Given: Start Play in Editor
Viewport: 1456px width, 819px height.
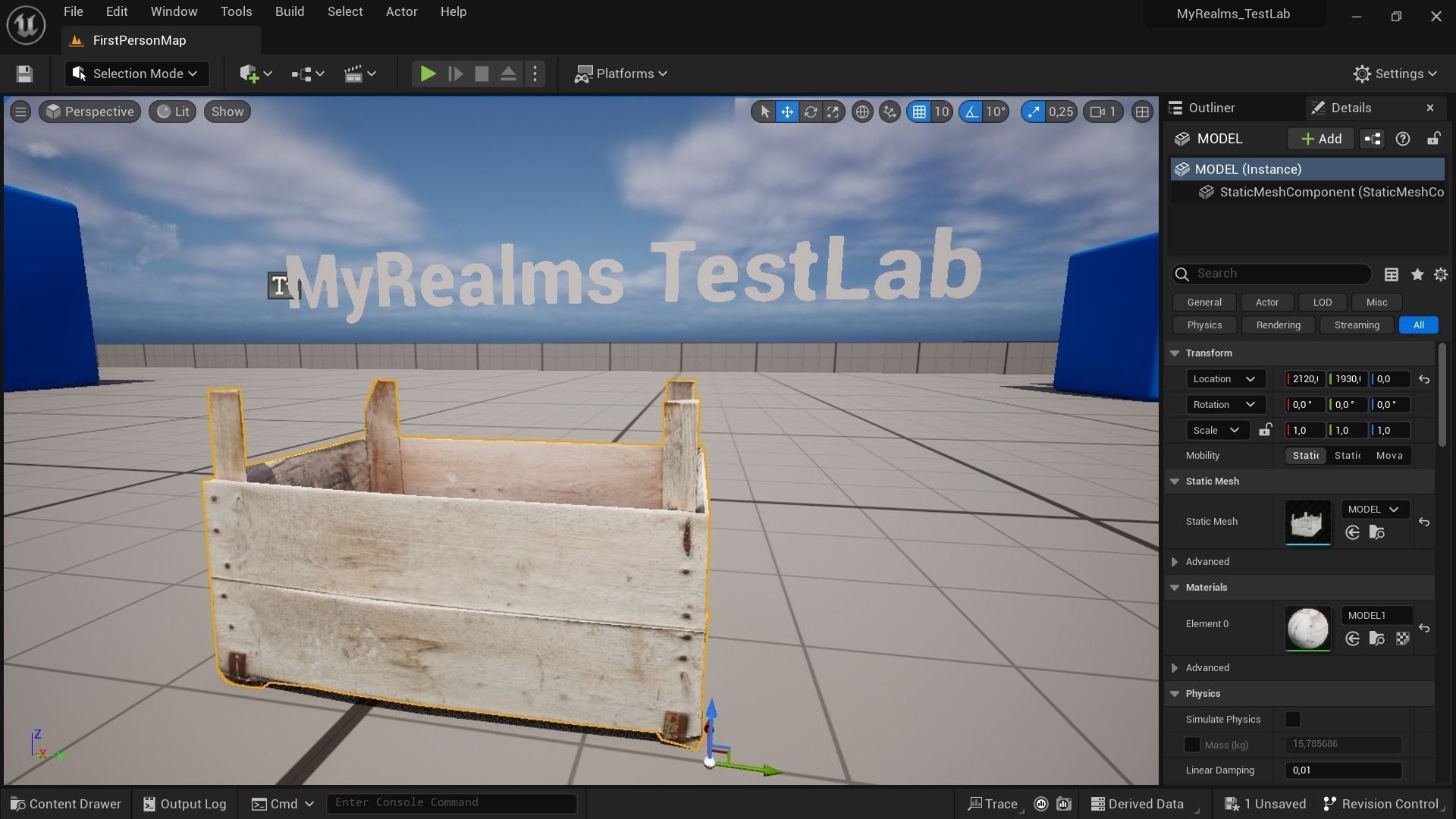Looking at the screenshot, I should 428,74.
